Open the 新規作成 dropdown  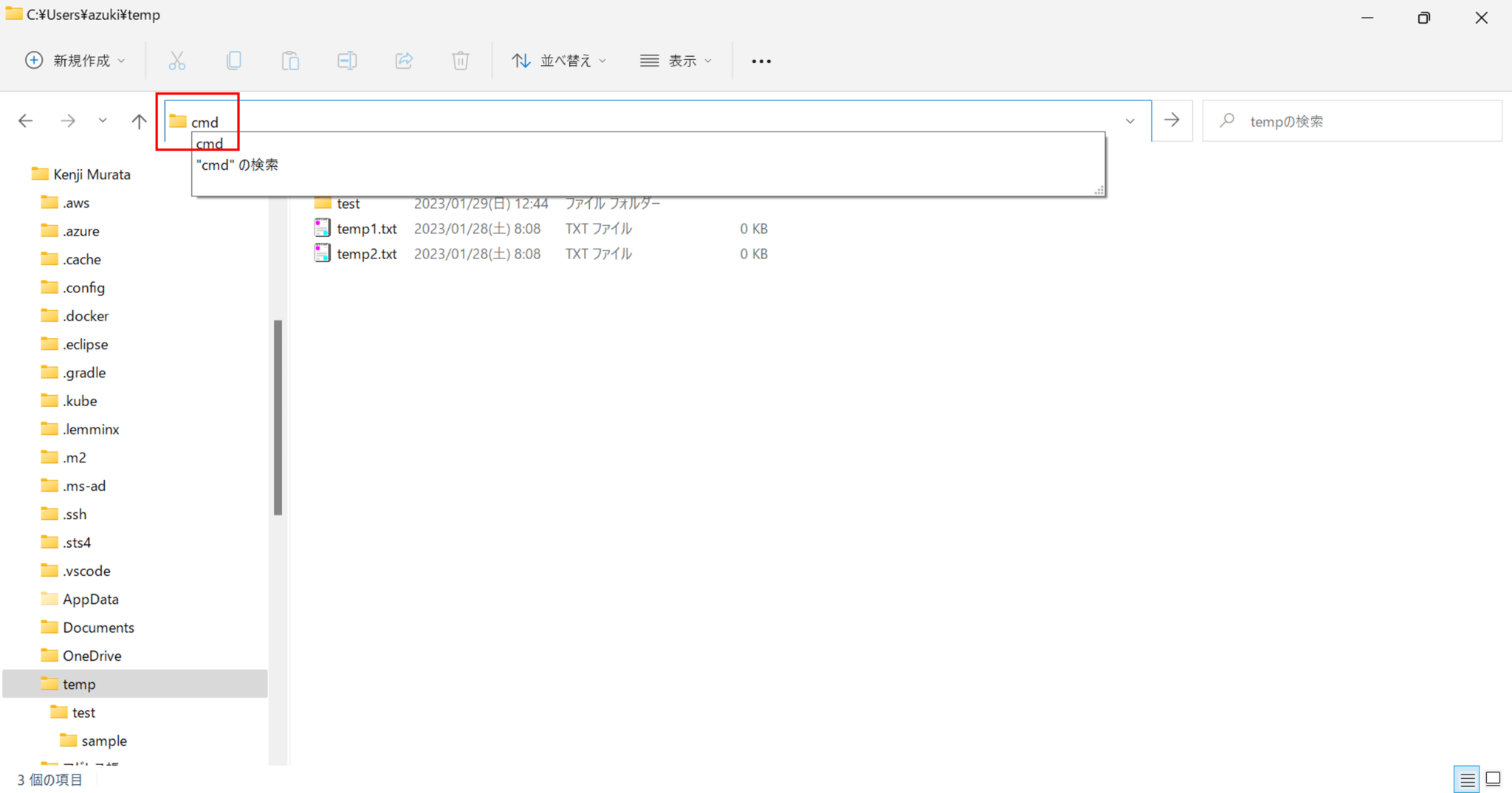click(75, 61)
